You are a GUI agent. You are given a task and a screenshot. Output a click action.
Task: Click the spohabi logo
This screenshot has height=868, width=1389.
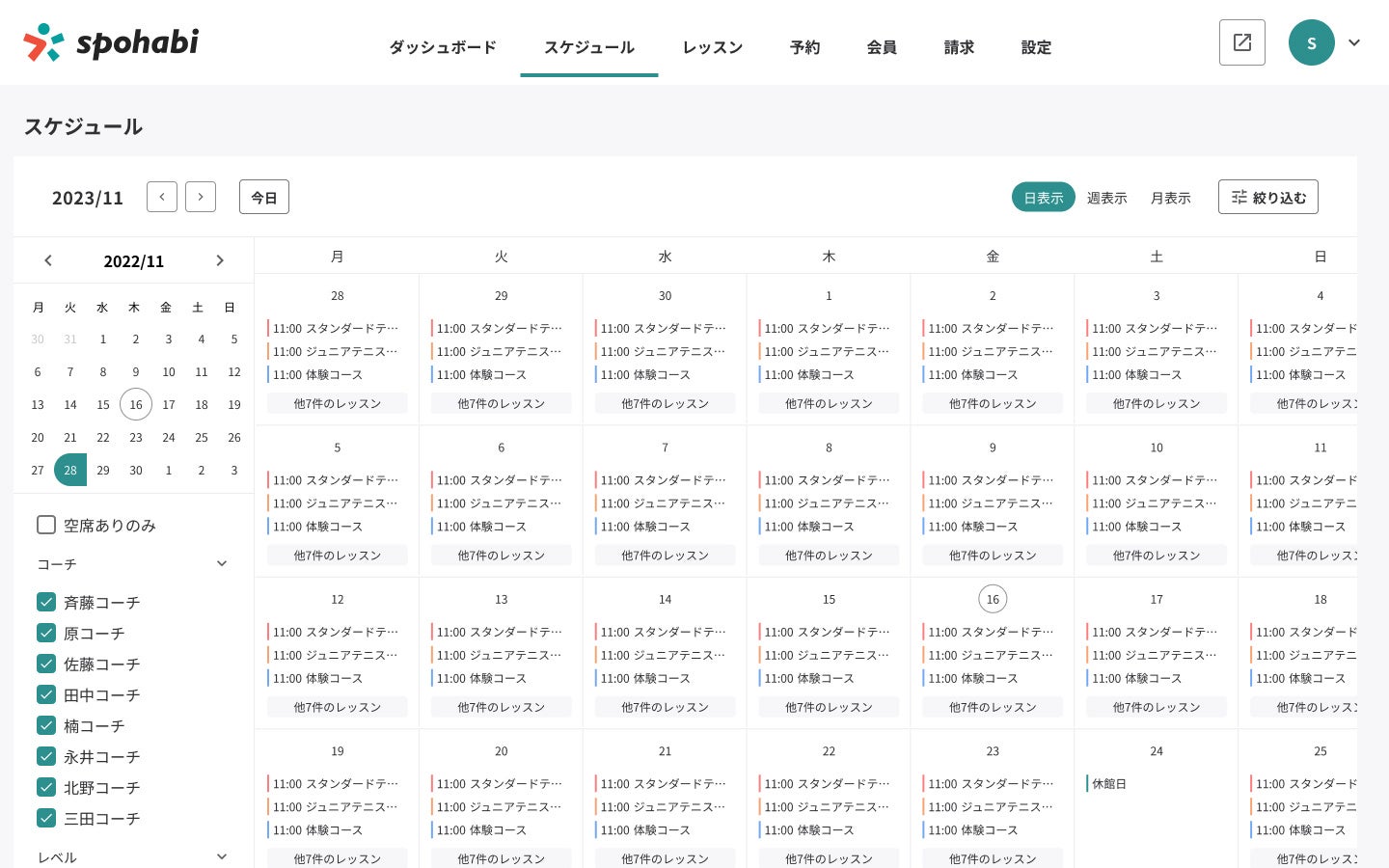click(111, 42)
